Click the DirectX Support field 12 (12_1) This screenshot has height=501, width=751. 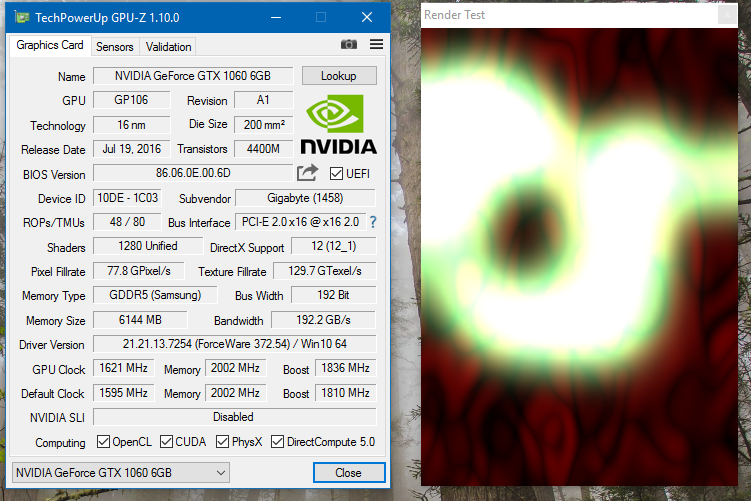(334, 246)
